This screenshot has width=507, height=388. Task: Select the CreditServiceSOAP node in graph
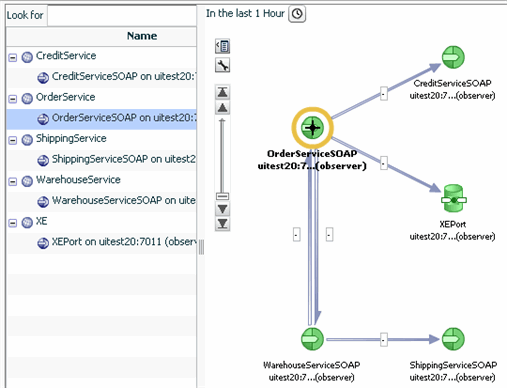453,57
